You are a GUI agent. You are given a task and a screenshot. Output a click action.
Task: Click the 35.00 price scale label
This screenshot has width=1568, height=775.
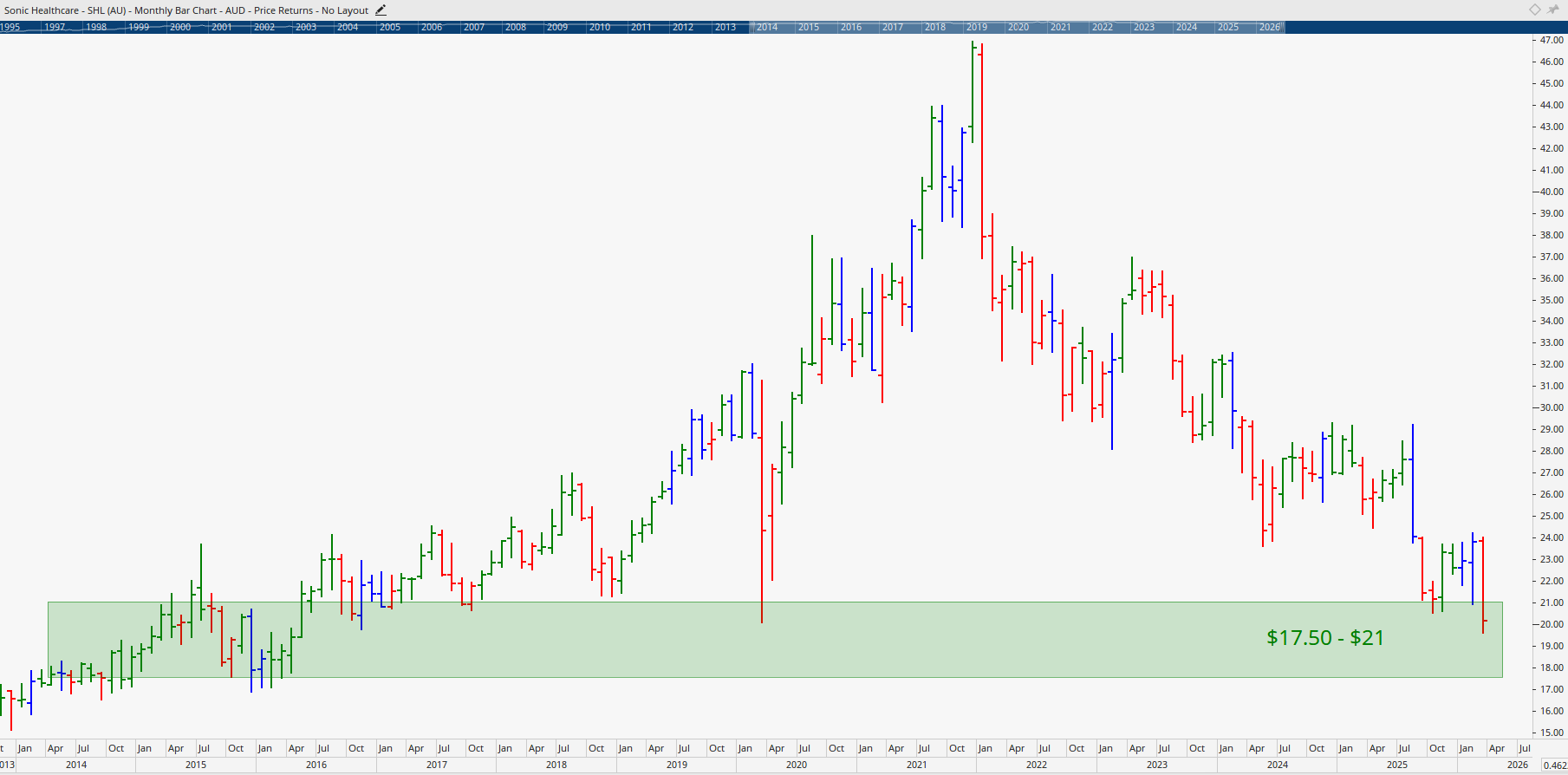(1552, 300)
